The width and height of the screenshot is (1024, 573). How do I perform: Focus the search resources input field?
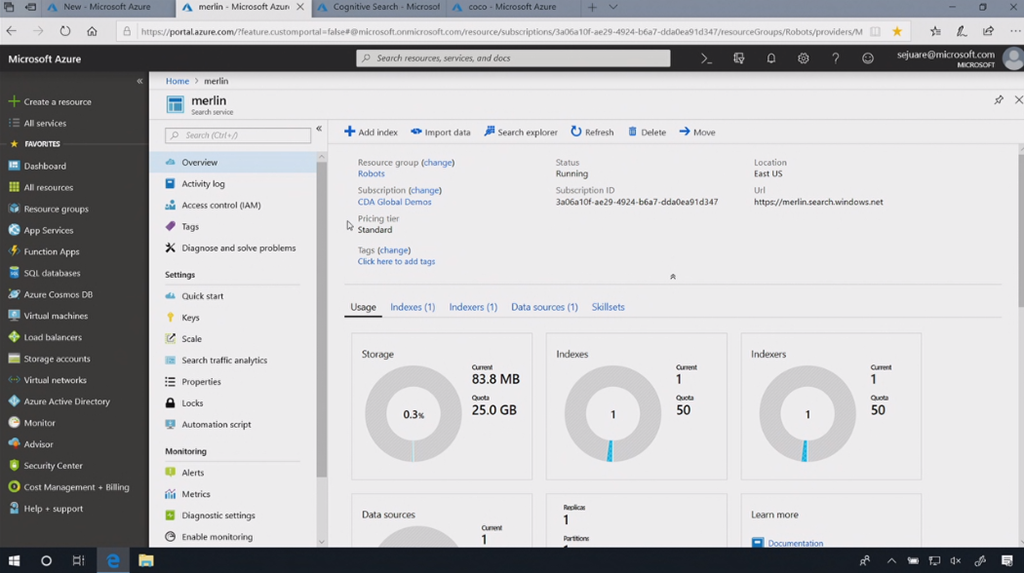coord(513,59)
